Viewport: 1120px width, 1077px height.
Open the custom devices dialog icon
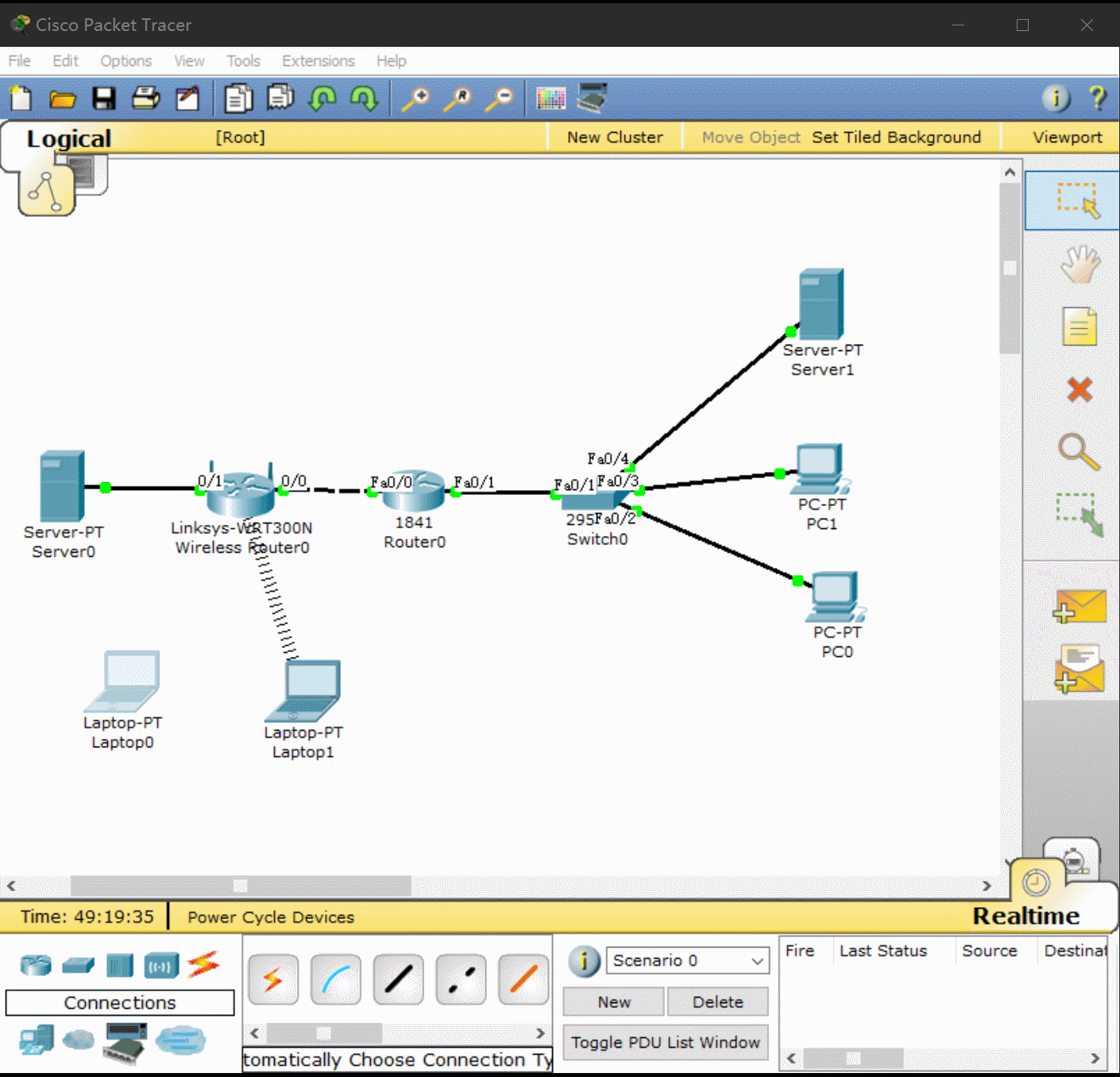tap(593, 98)
